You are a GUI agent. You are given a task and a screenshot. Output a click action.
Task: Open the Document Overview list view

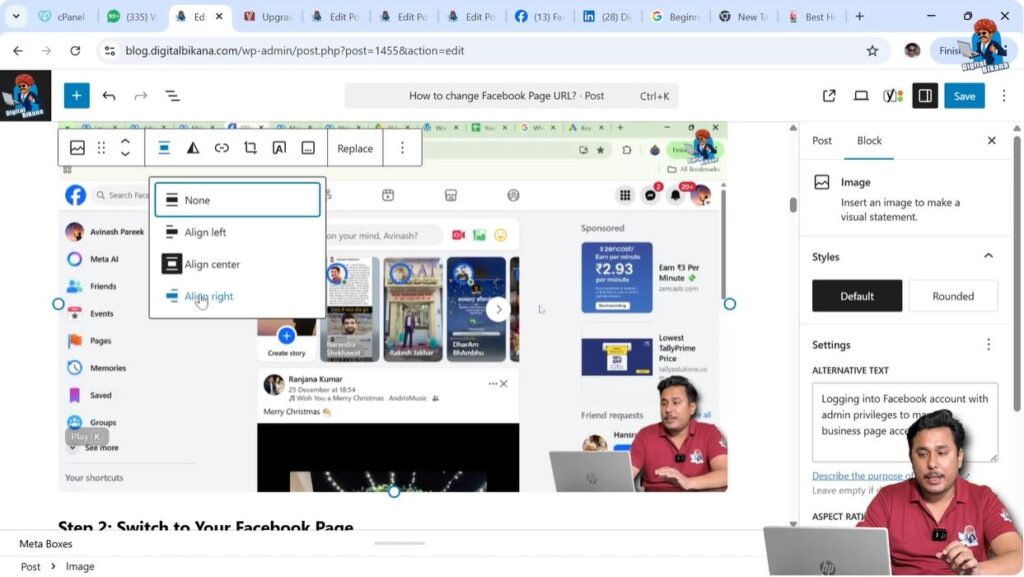172,96
